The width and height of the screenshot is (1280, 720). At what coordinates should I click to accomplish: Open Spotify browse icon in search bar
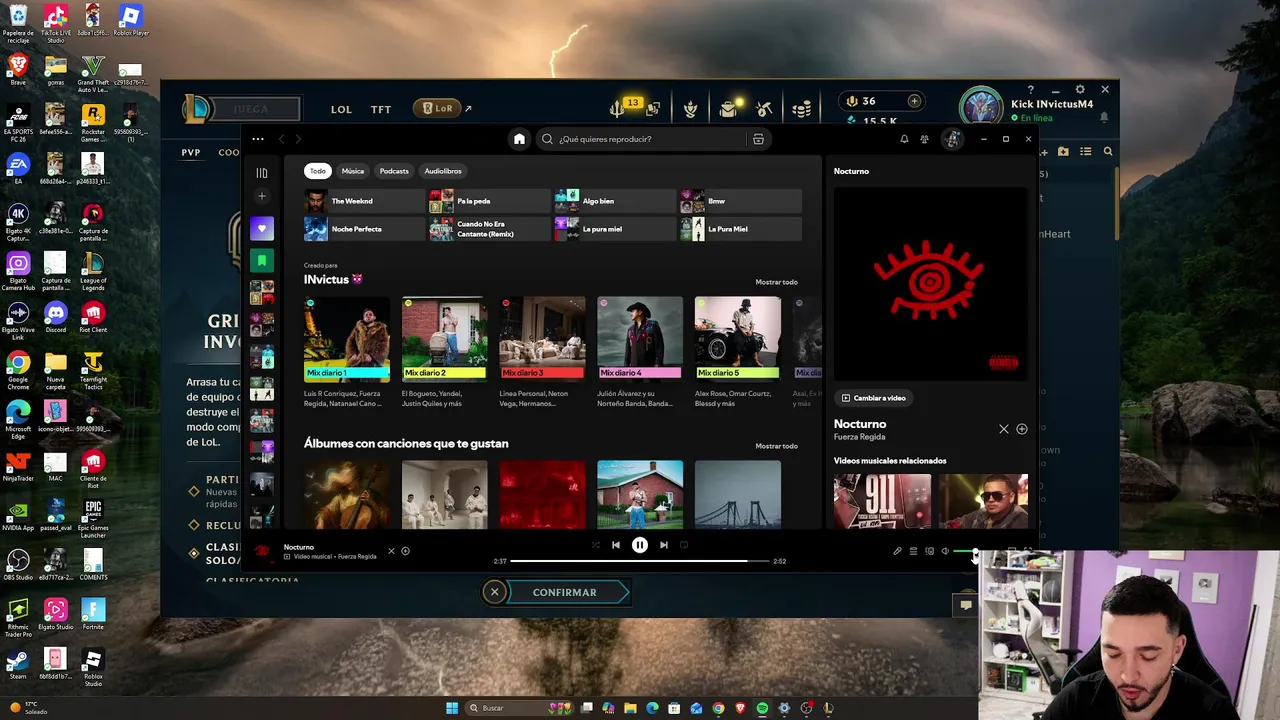[x=758, y=139]
